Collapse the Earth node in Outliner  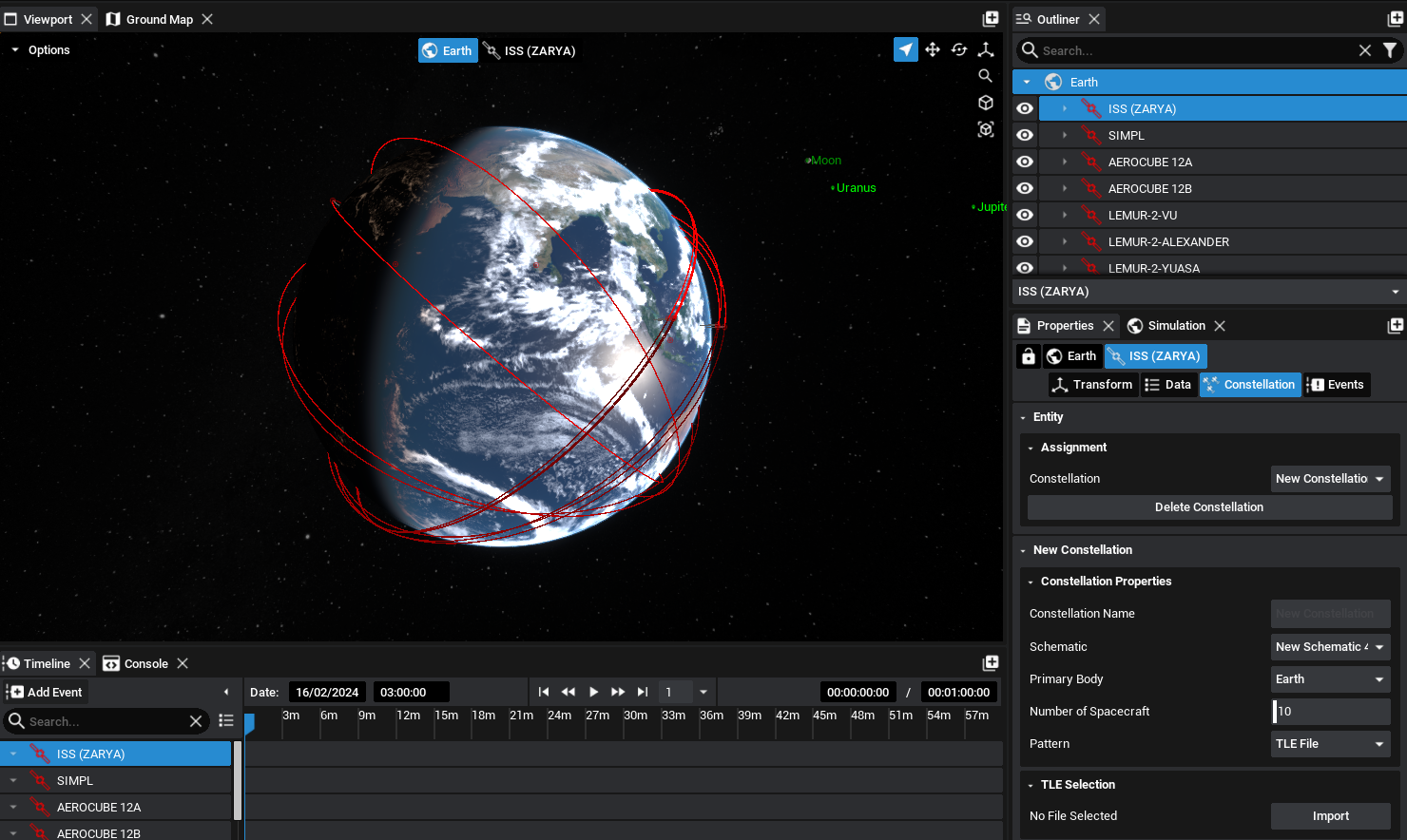[x=1027, y=82]
